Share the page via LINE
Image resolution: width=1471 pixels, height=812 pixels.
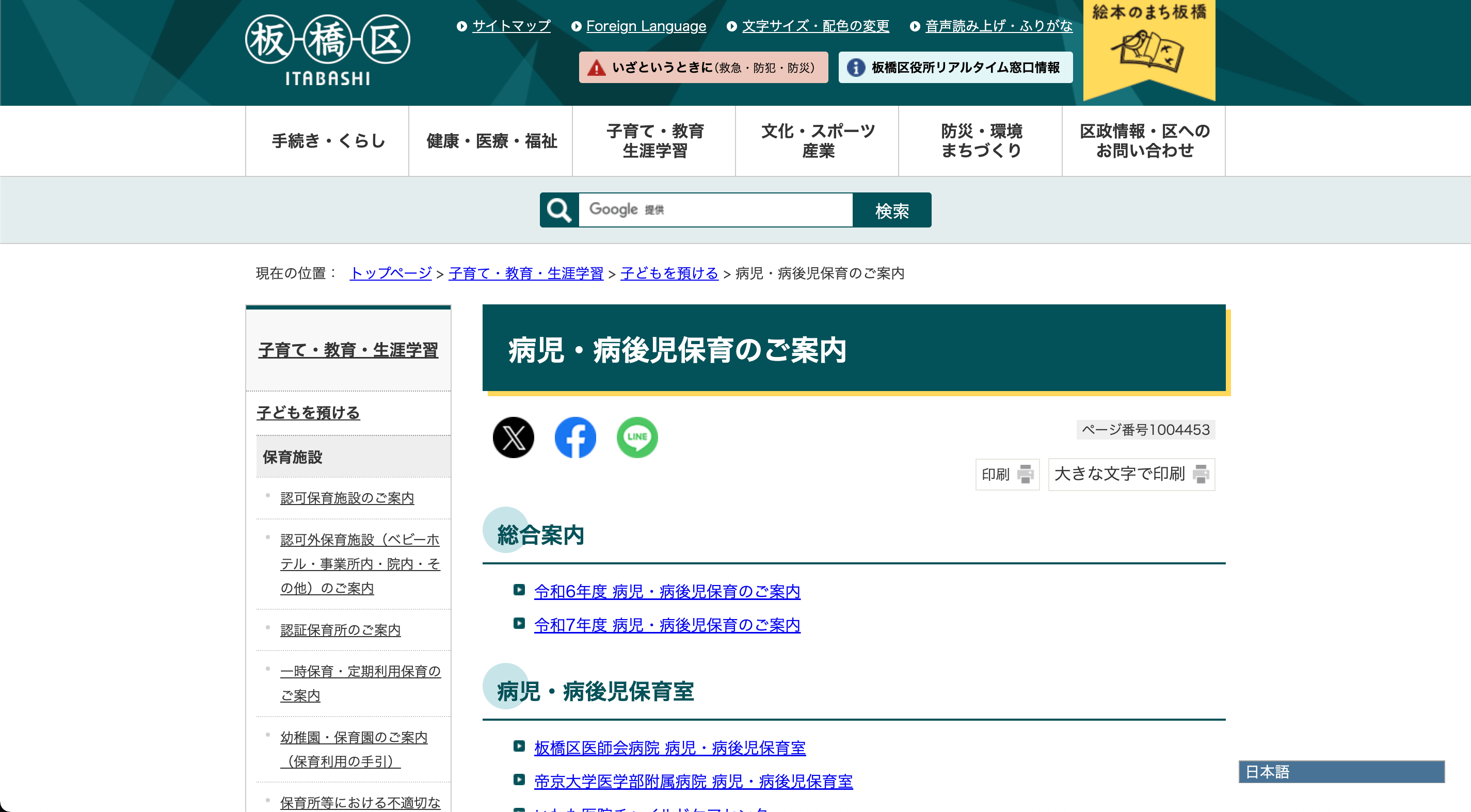[637, 437]
